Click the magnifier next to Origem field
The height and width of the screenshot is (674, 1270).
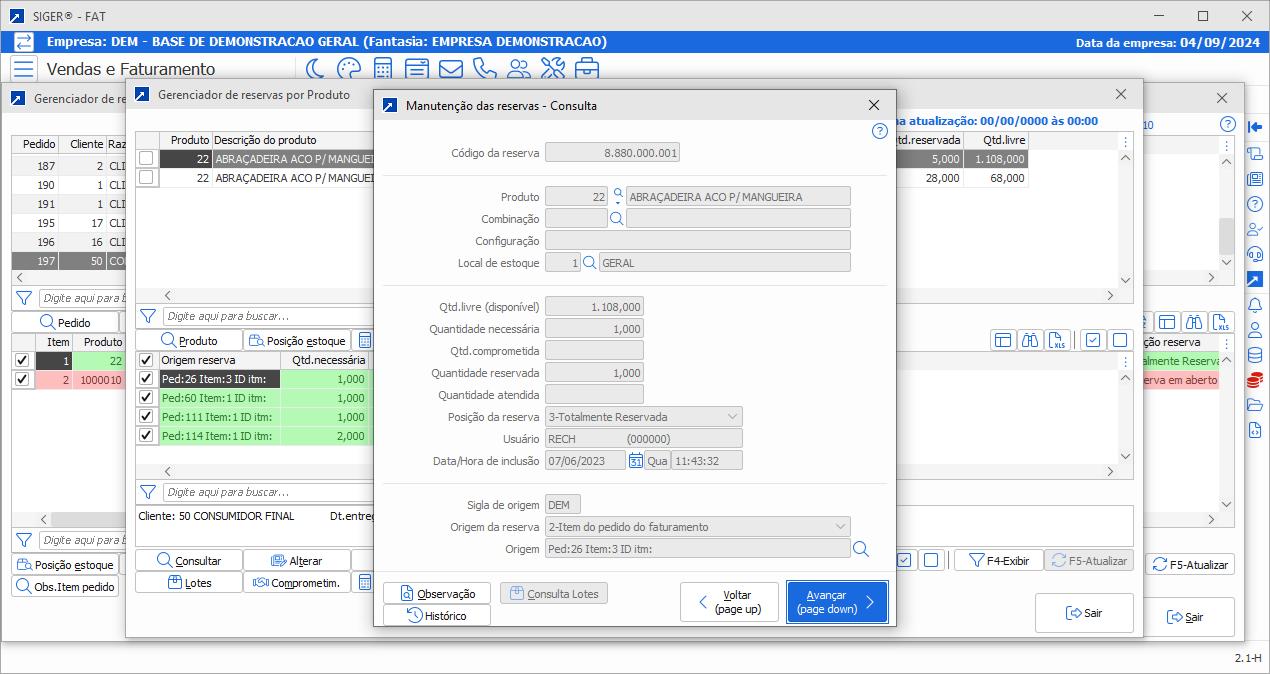(x=860, y=549)
